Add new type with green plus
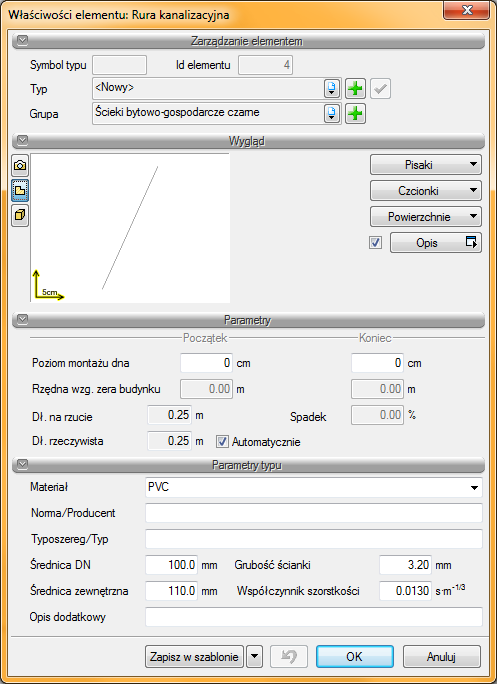497x684 pixels. pos(355,89)
